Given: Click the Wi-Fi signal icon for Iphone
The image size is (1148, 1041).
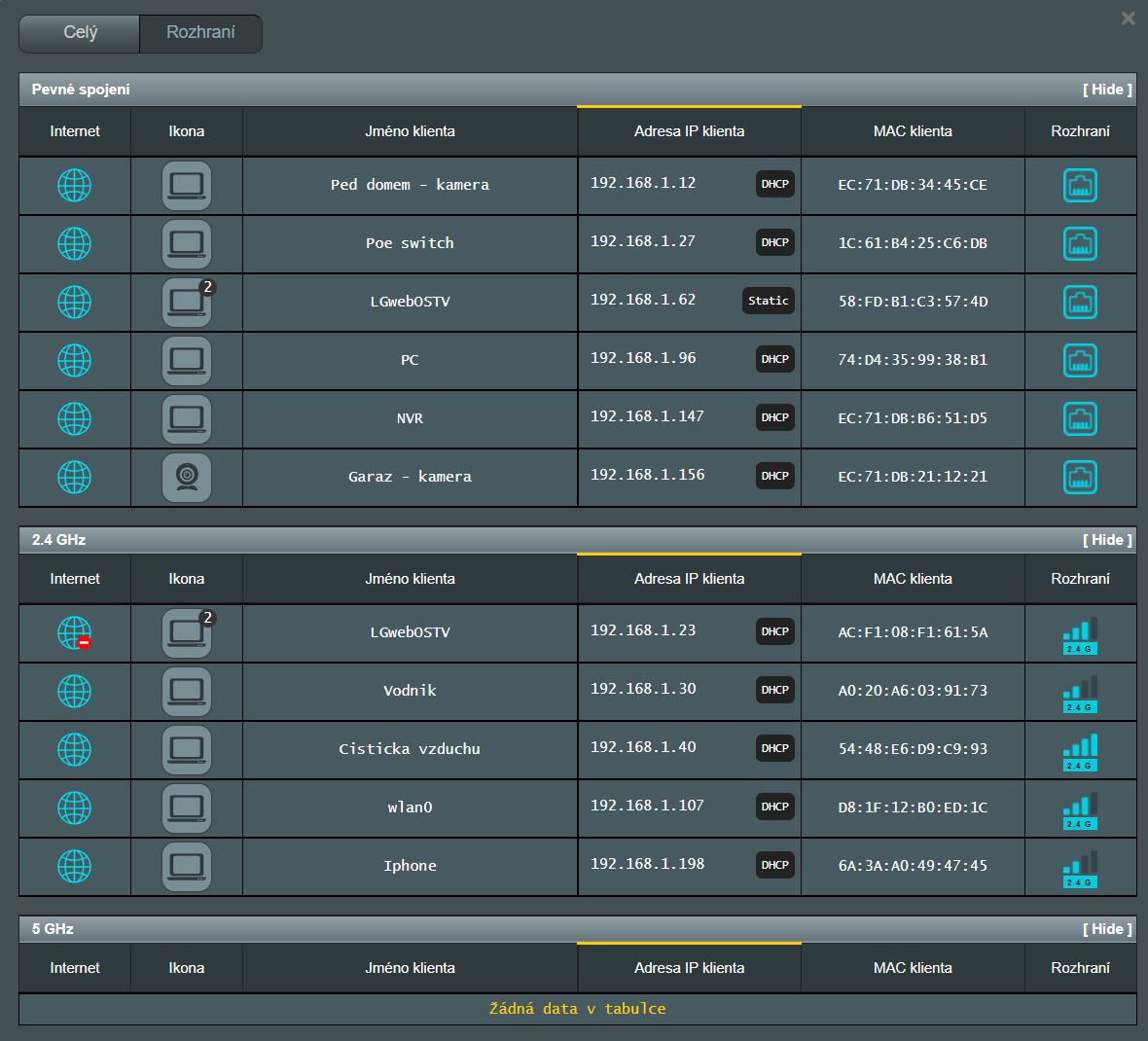Looking at the screenshot, I should point(1080,868).
